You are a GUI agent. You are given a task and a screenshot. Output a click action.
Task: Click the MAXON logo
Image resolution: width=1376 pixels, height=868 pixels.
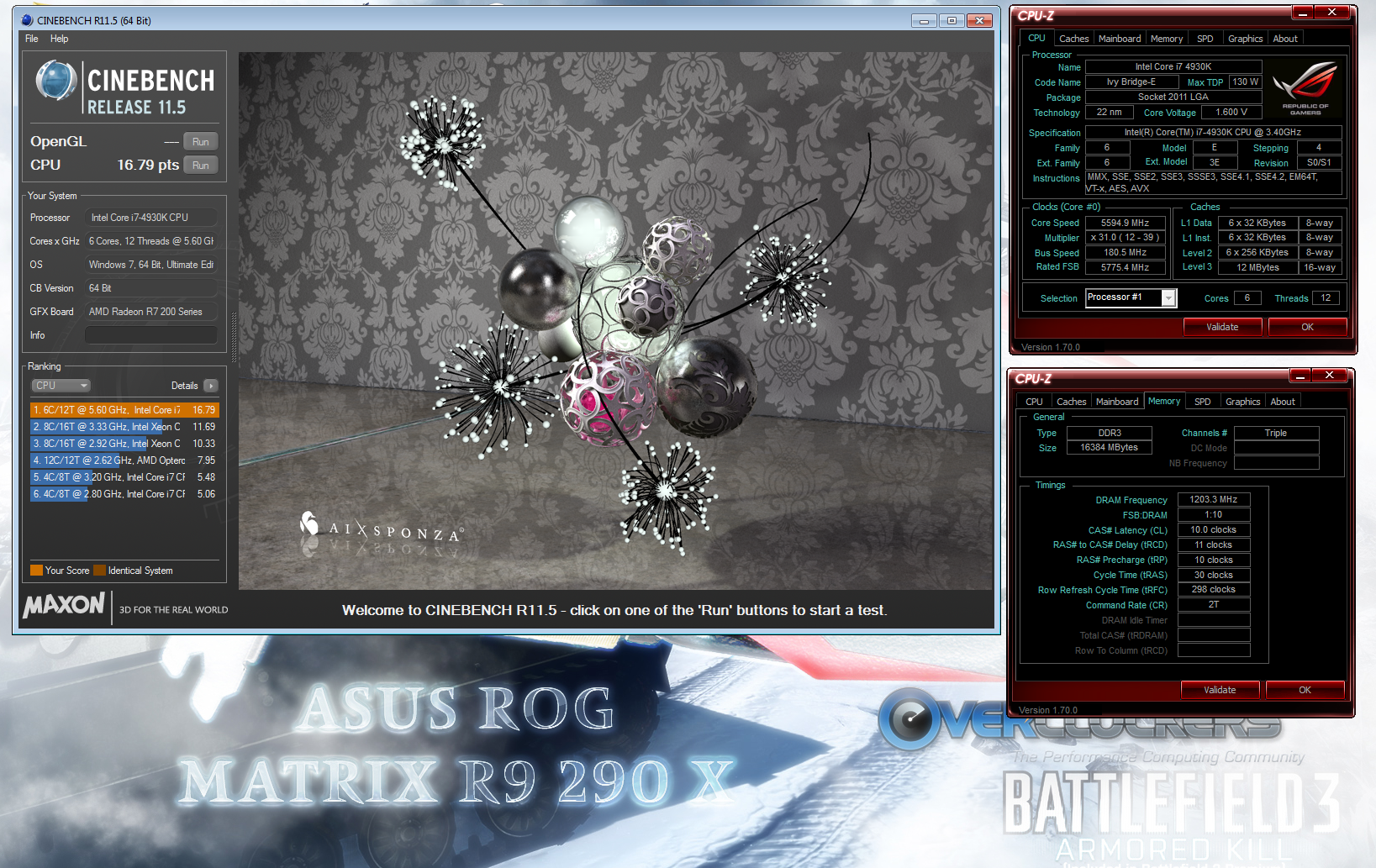point(64,605)
